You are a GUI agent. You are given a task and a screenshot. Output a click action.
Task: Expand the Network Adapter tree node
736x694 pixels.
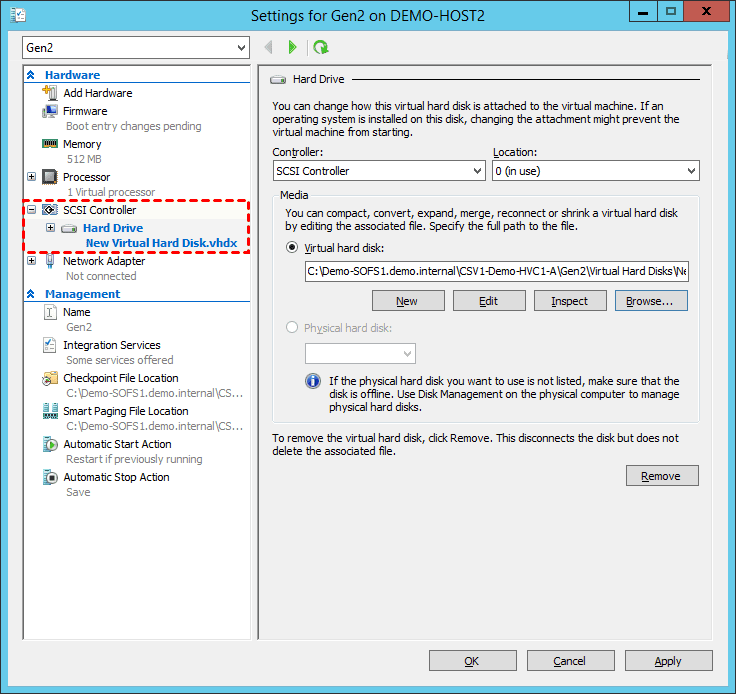(31, 260)
